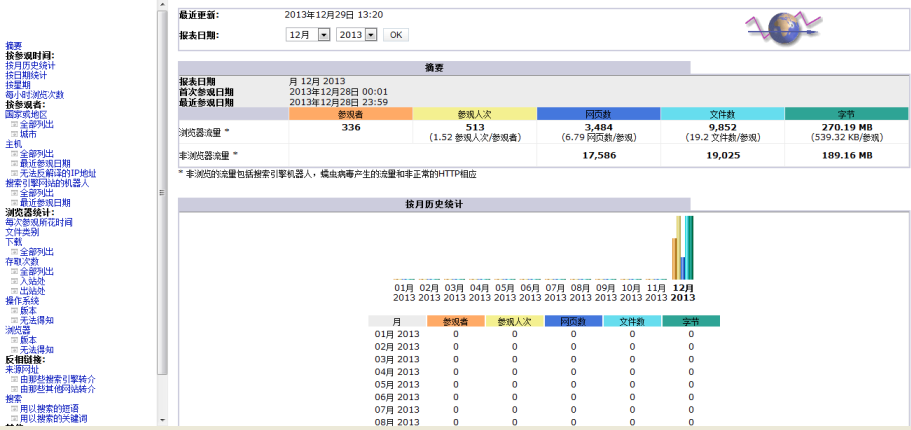Open the month dropdown showing 12月
This screenshot has width=911, height=430.
(308, 35)
